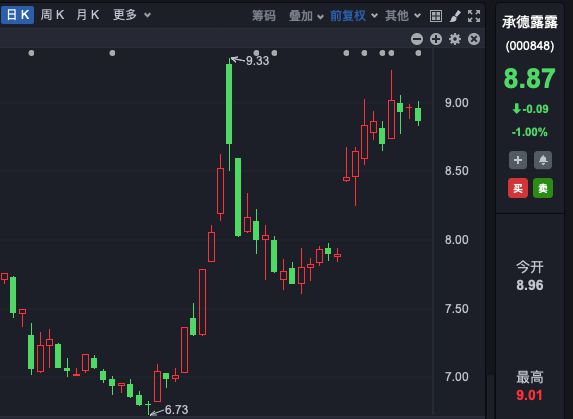Set a price alert bell
Screen dimensions: 573x419
543,160
